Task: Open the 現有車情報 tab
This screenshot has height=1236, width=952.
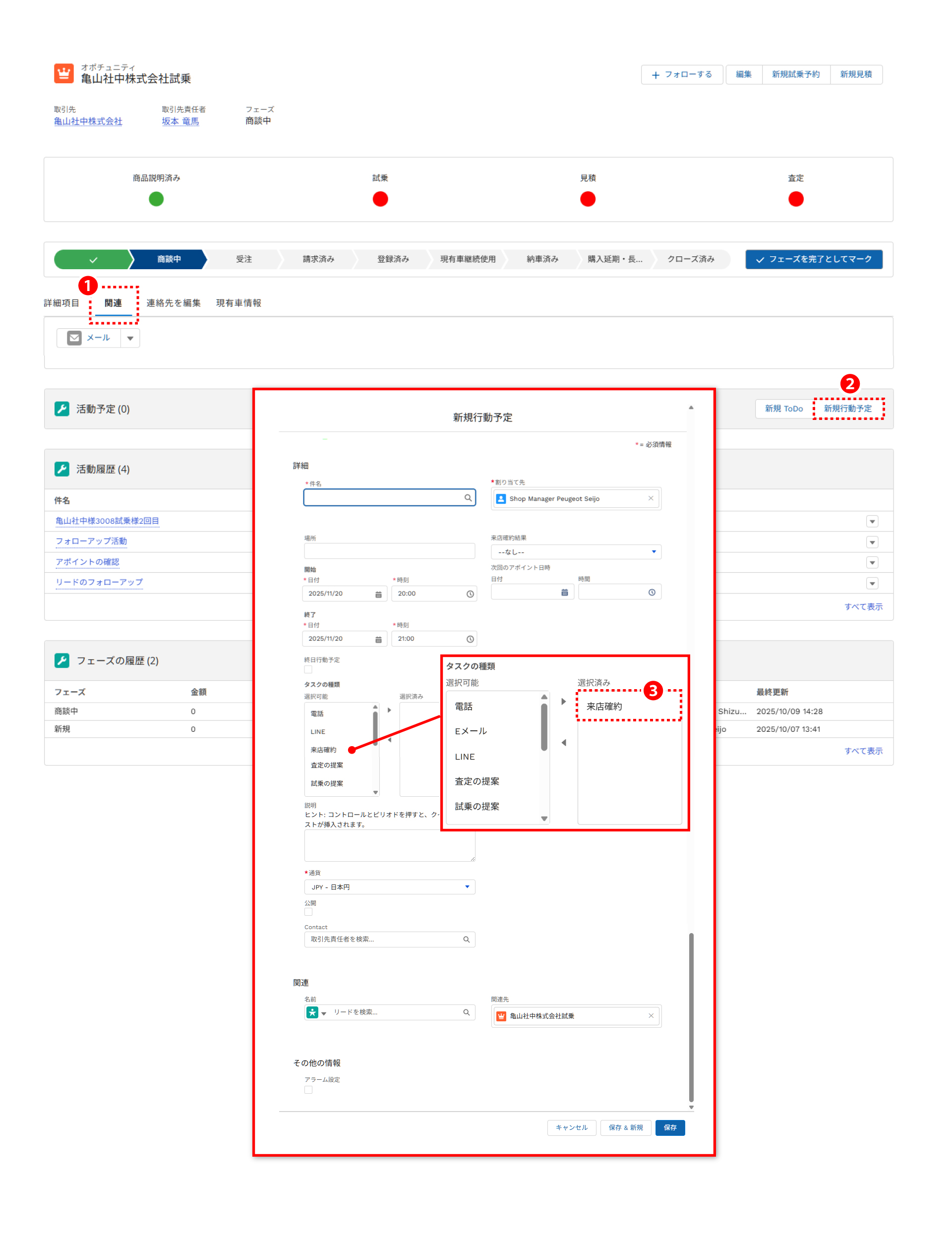Action: tap(238, 303)
